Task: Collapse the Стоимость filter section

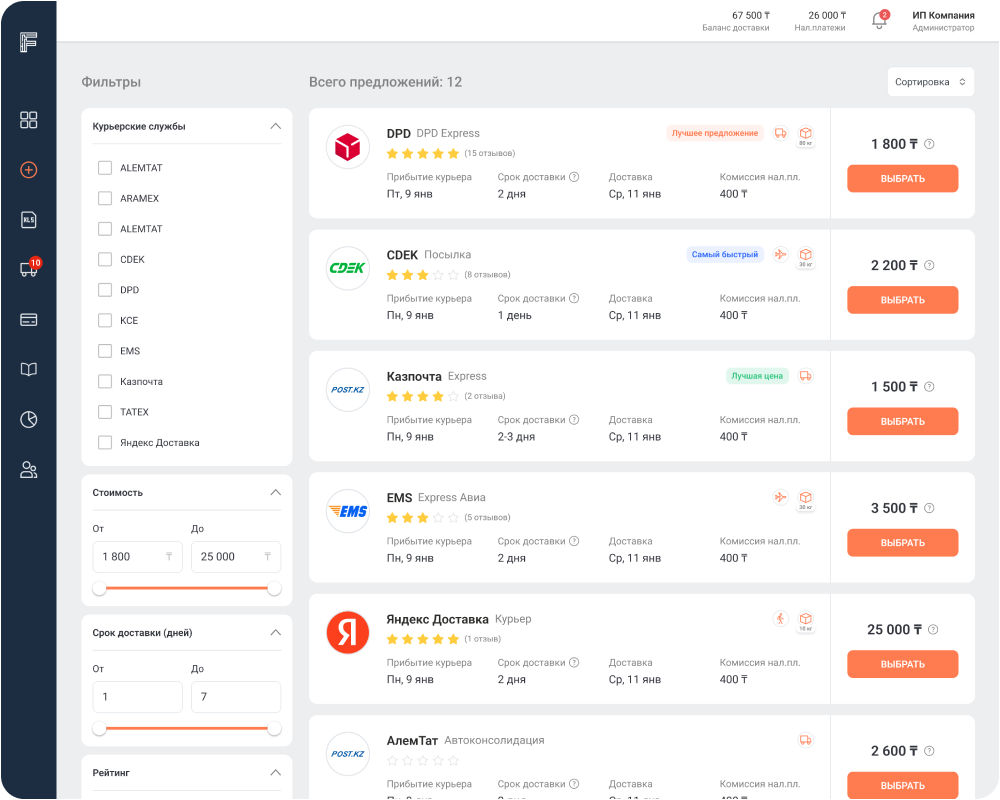Action: tap(276, 492)
